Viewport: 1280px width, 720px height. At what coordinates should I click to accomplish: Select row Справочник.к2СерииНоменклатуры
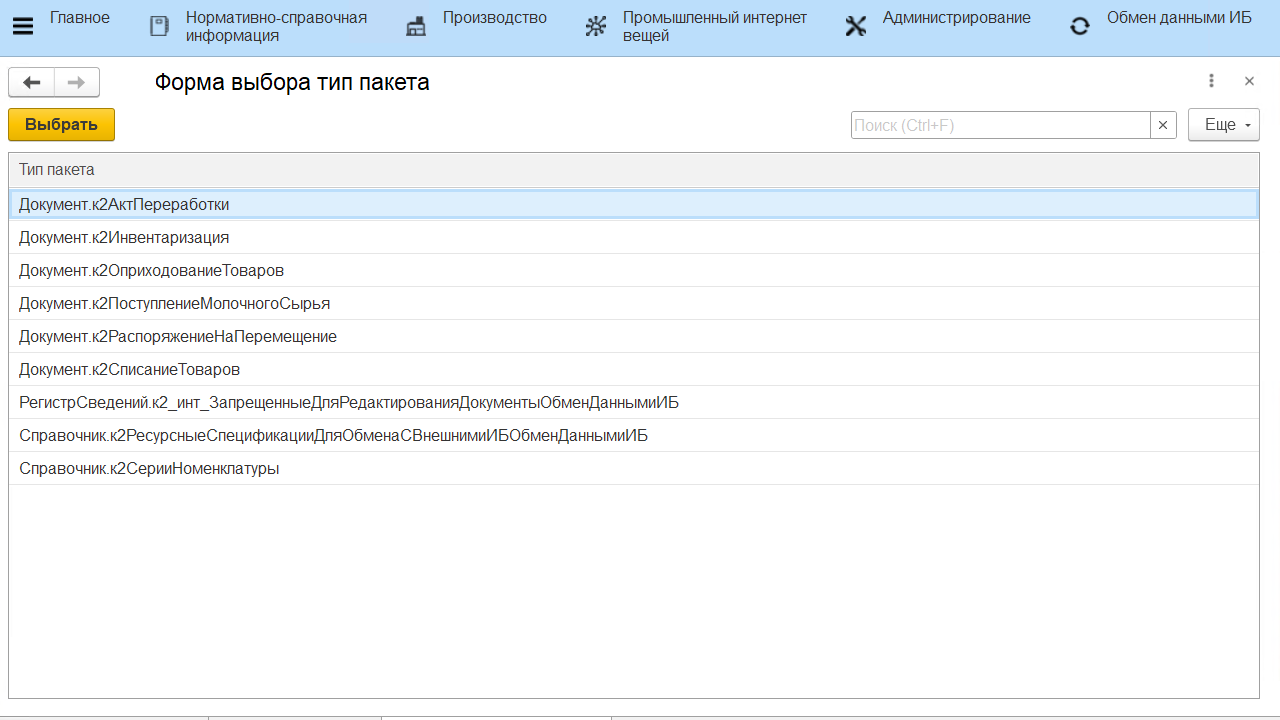click(x=149, y=468)
